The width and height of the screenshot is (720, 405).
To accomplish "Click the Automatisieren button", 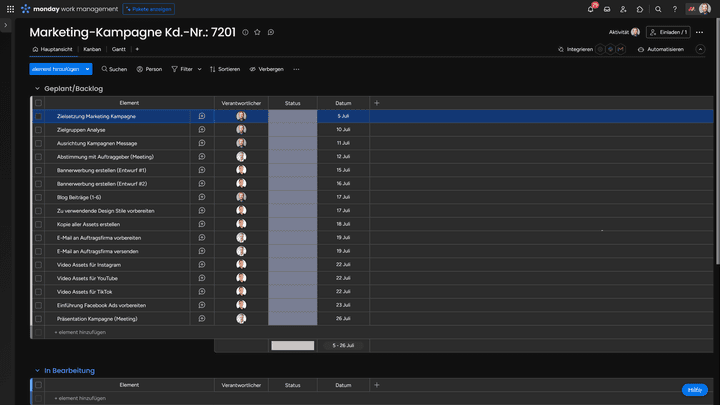I will click(x=661, y=49).
